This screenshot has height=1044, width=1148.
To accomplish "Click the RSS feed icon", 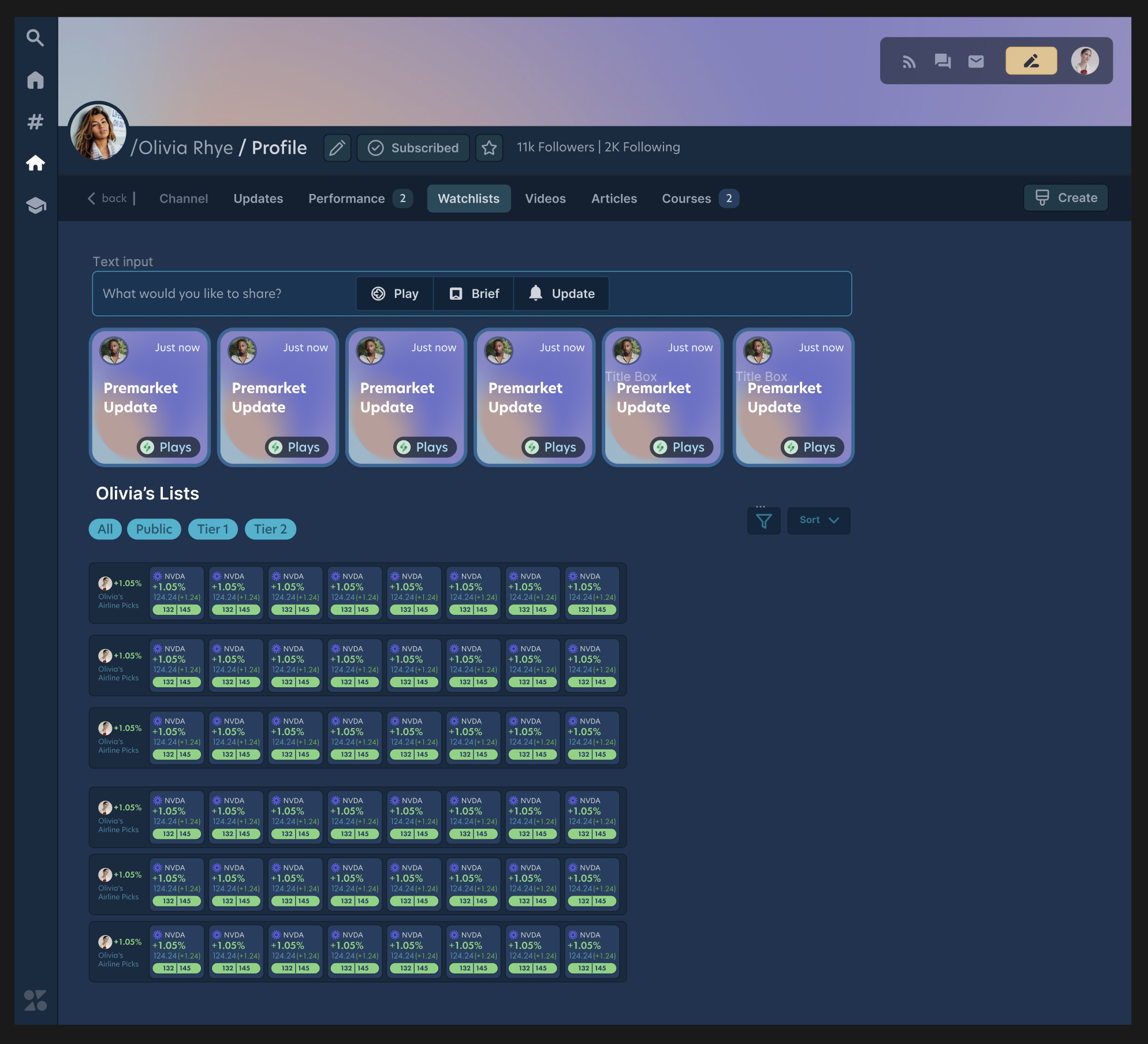I will (x=909, y=61).
